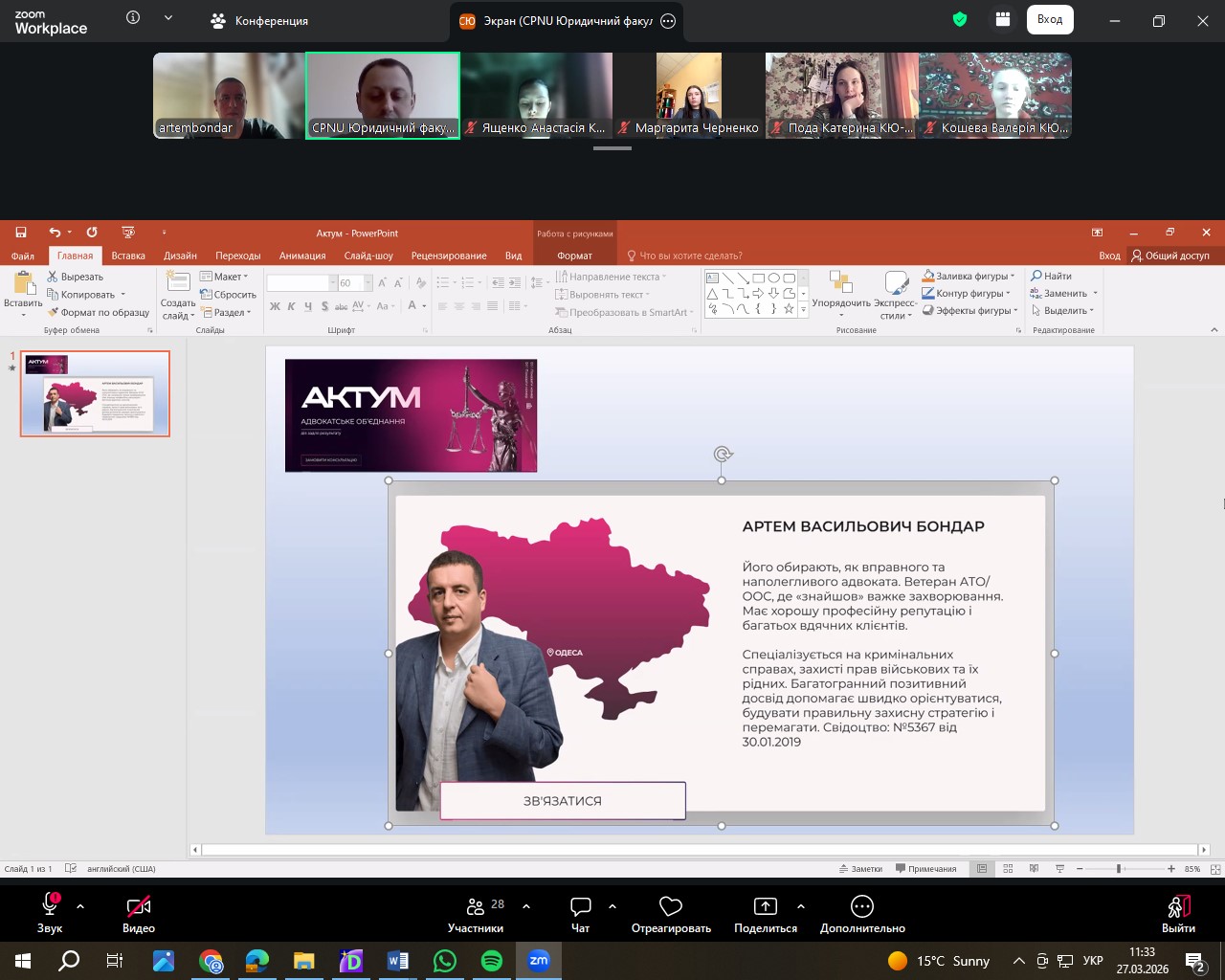Unmute microphone with Звук button
Image resolution: width=1225 pixels, height=980 pixels.
[50, 906]
